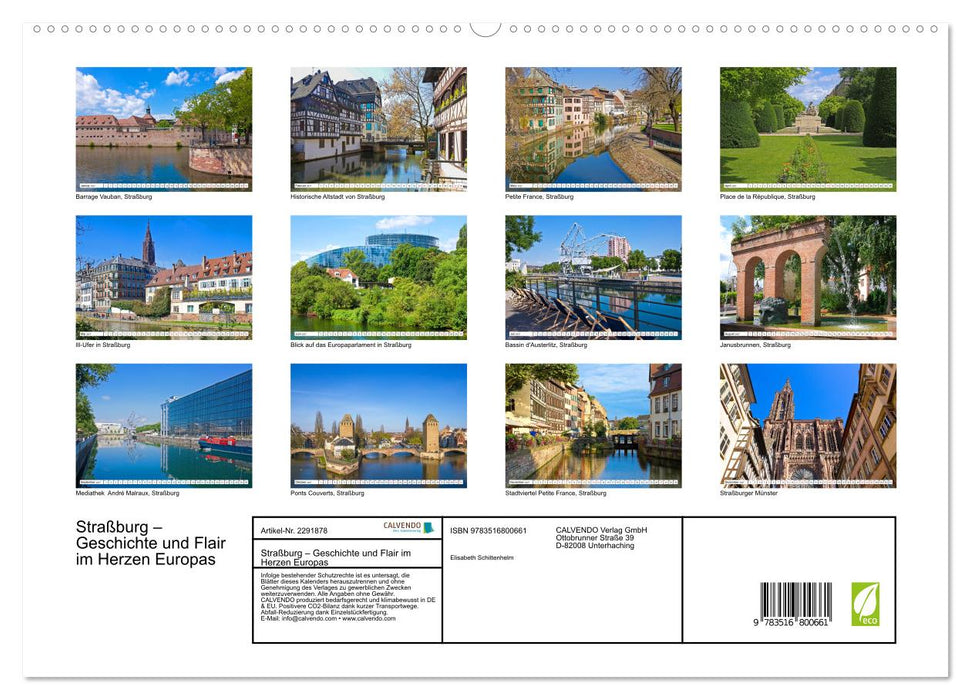Image resolution: width=971 pixels, height=700 pixels.
Task: Click the copyright notice paragraph
Action: pyautogui.click(x=348, y=597)
